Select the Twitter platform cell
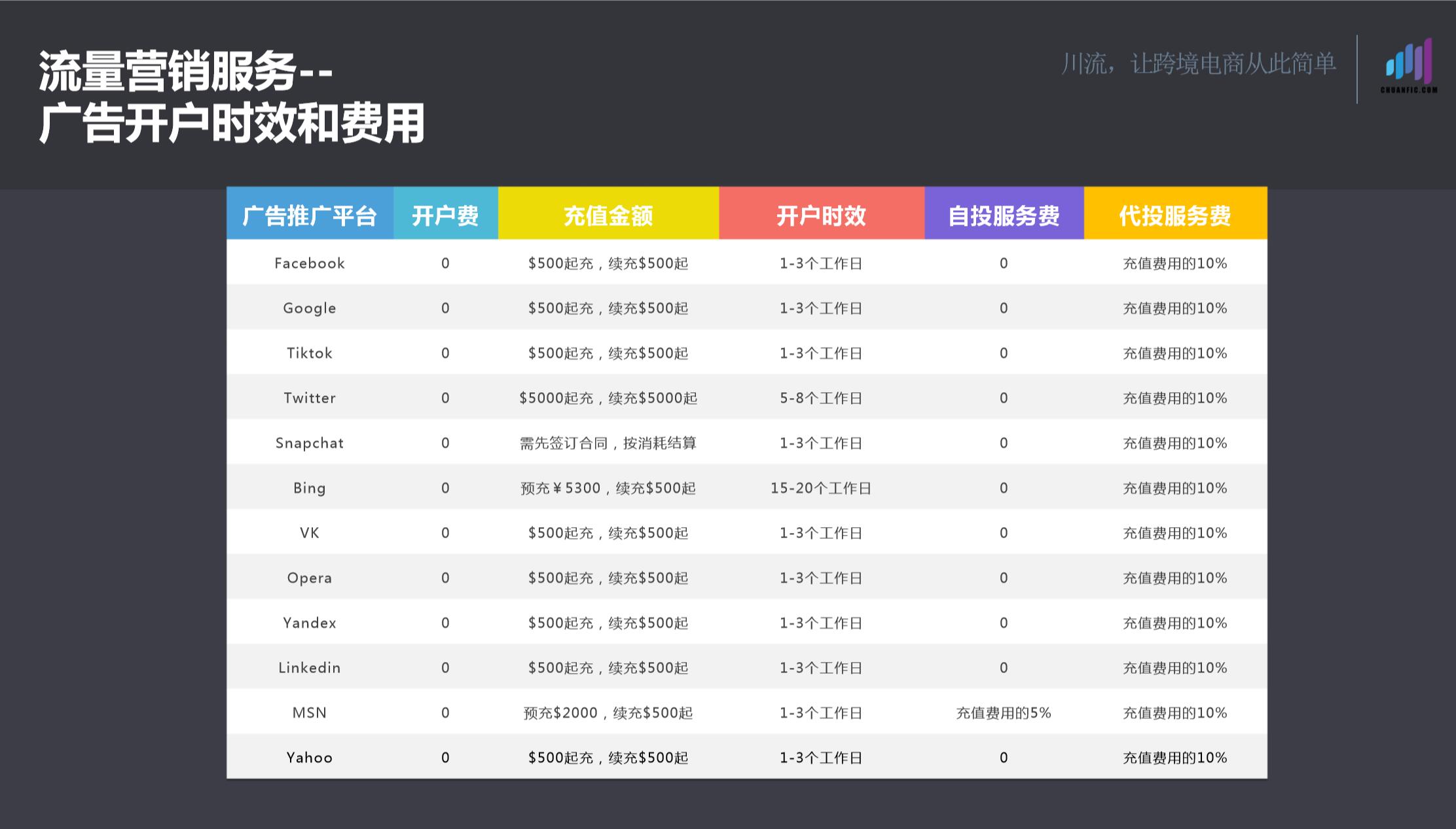This screenshot has height=829, width=1456. pos(310,398)
